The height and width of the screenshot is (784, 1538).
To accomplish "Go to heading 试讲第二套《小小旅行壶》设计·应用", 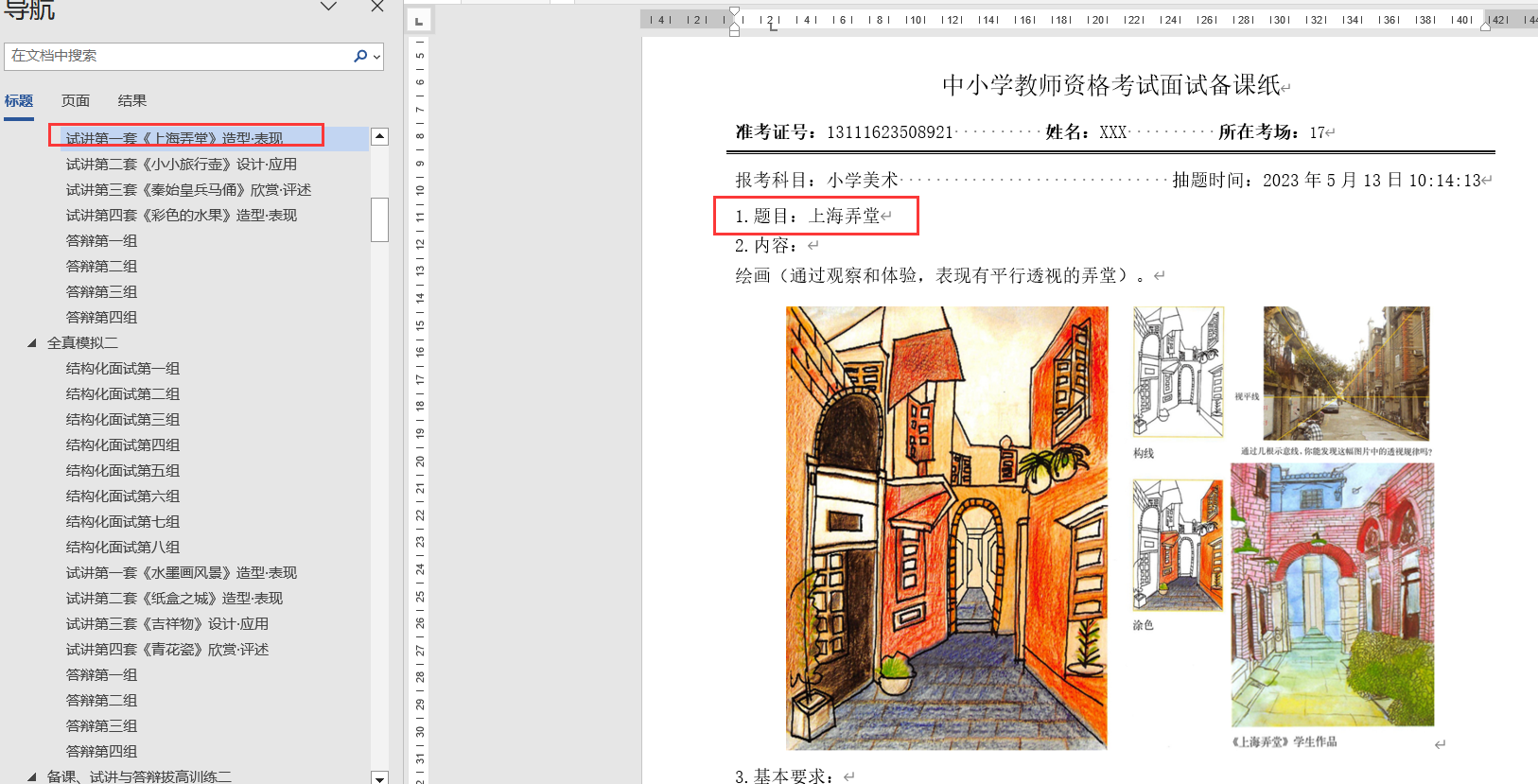I will pos(181,165).
